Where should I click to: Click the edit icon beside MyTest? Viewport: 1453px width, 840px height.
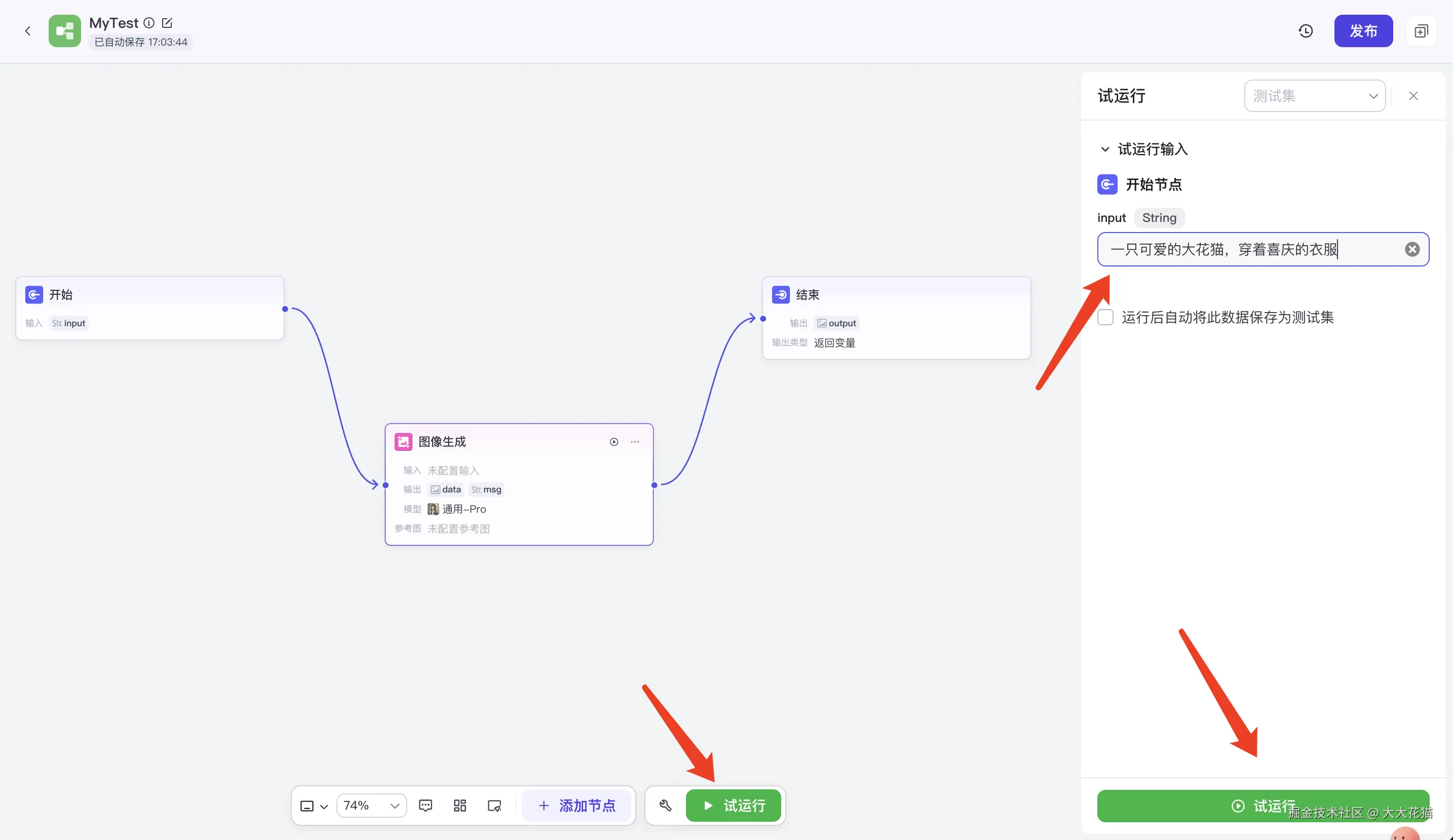point(167,23)
